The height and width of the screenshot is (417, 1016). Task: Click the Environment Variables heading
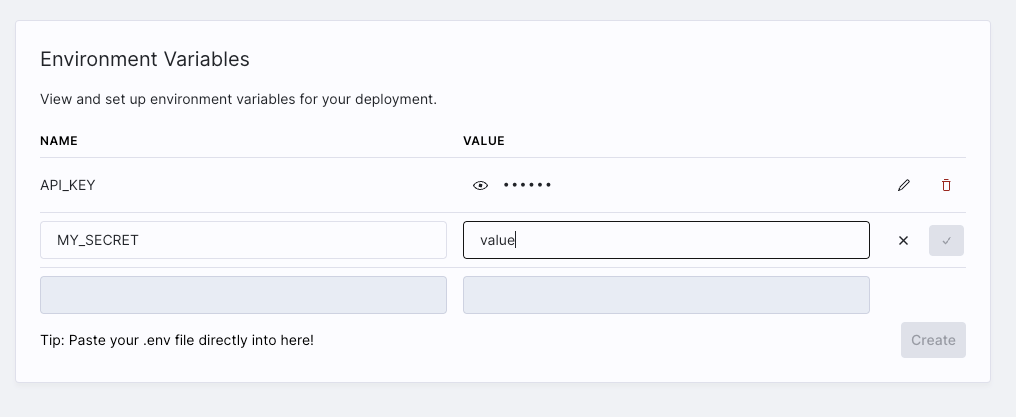click(x=144, y=59)
